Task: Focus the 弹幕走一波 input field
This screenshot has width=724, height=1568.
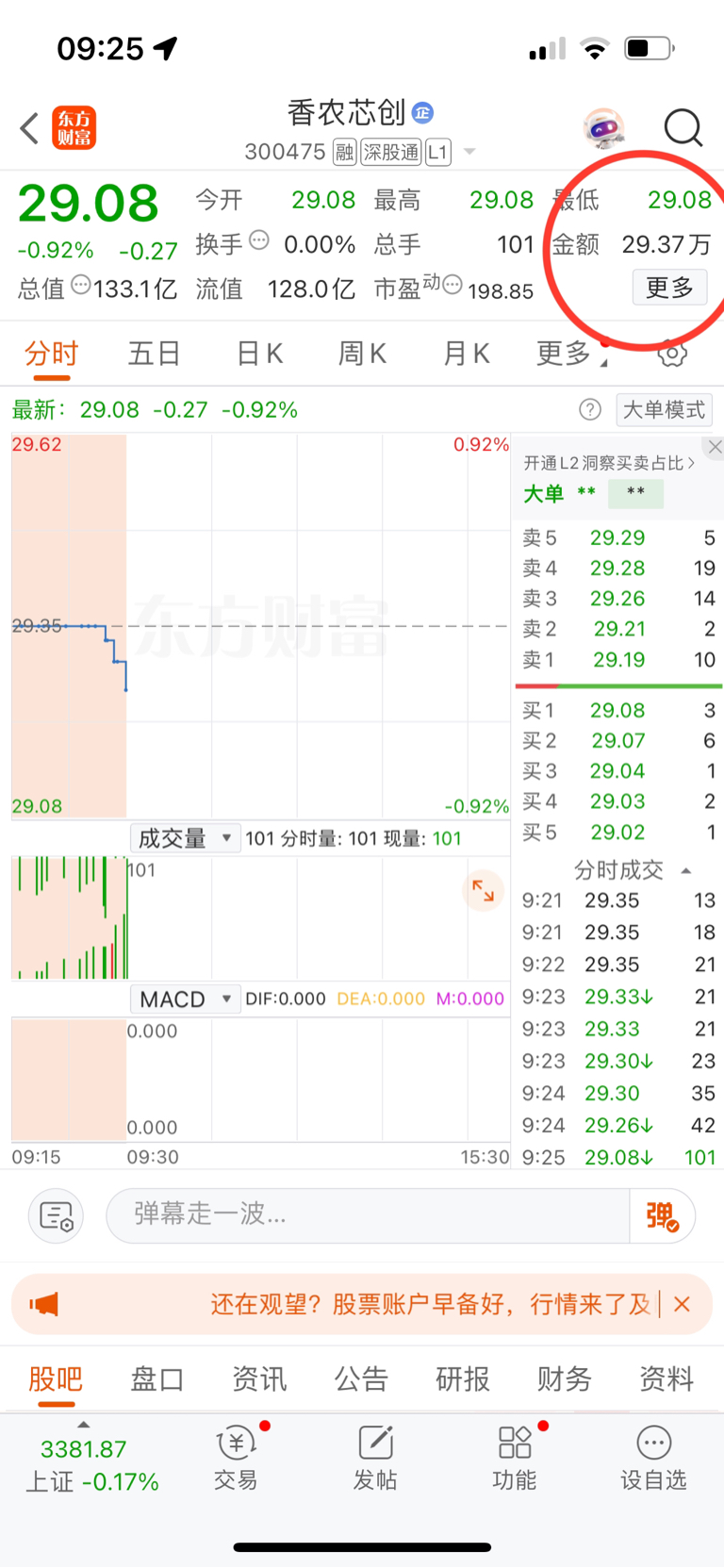Action: pyautogui.click(x=368, y=1216)
